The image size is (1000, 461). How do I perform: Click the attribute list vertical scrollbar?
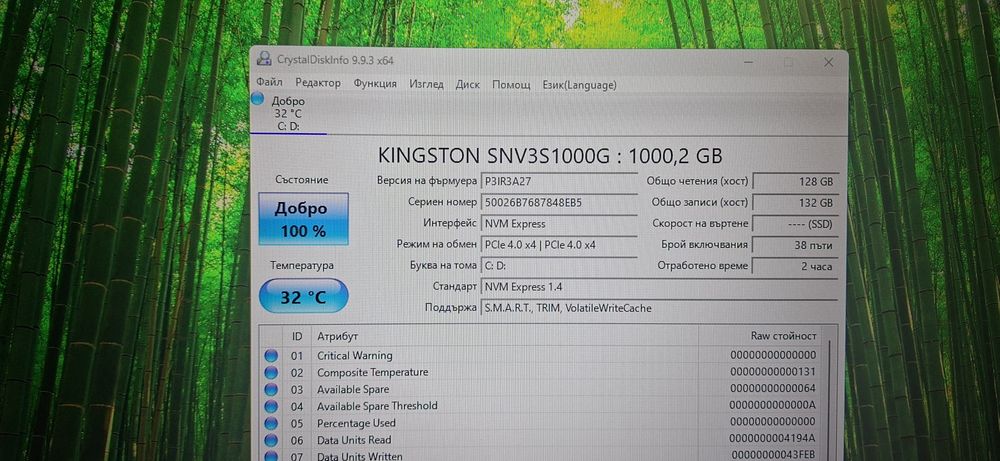829,400
